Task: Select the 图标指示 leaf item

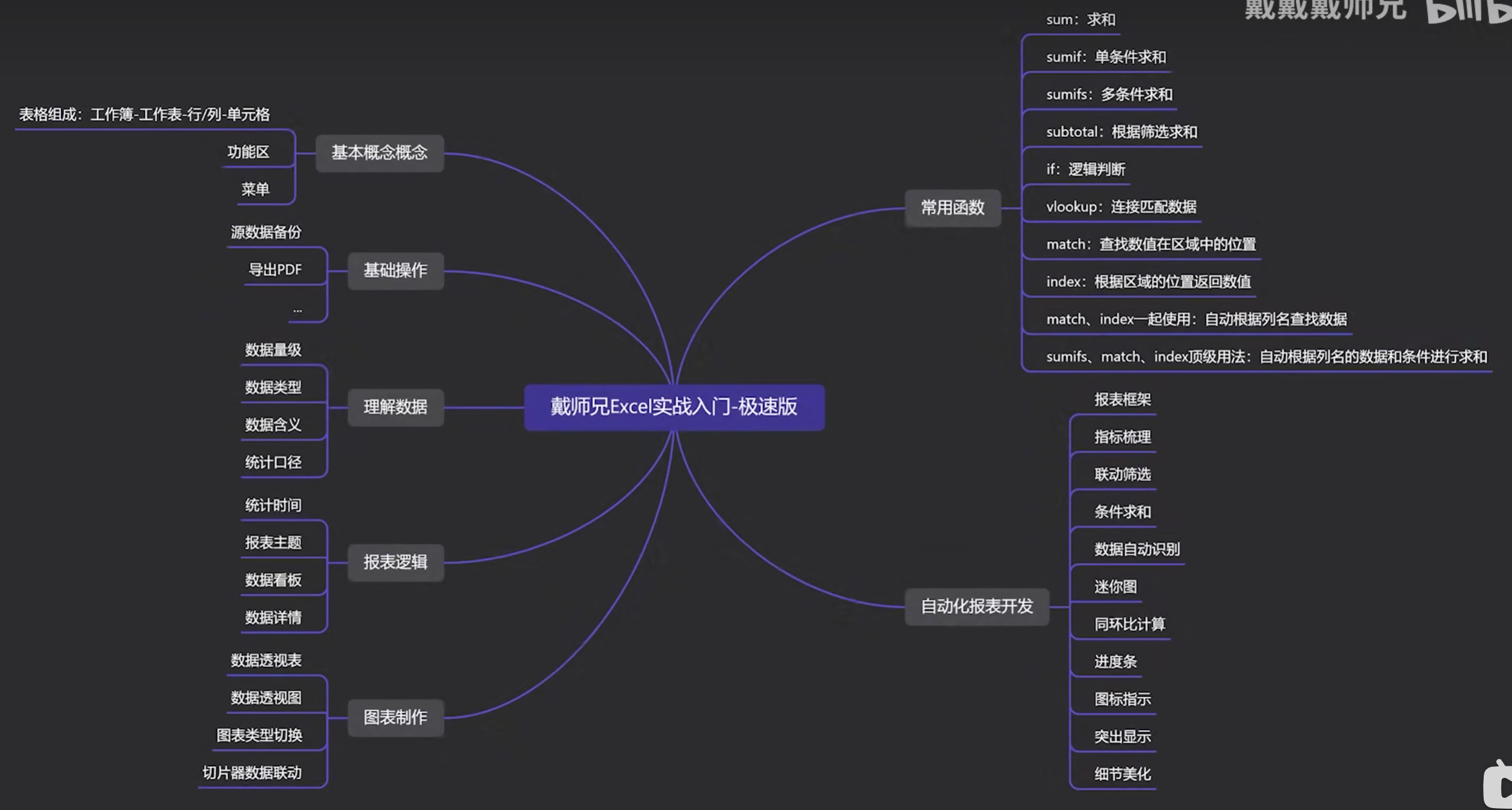Action: click(1123, 699)
